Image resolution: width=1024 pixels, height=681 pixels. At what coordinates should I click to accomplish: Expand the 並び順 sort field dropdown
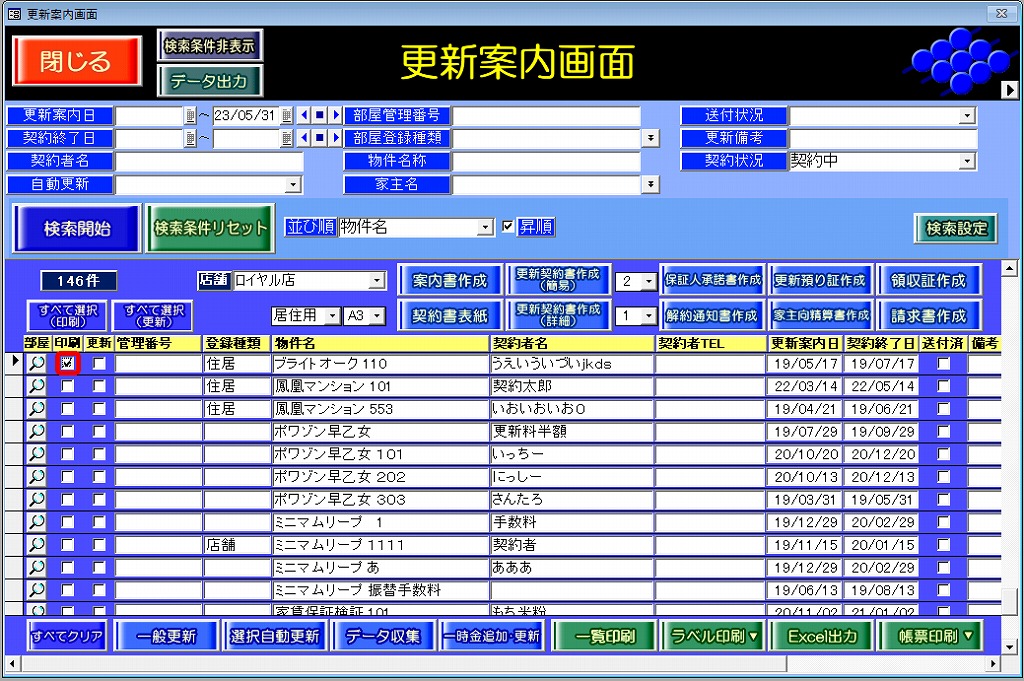point(485,228)
